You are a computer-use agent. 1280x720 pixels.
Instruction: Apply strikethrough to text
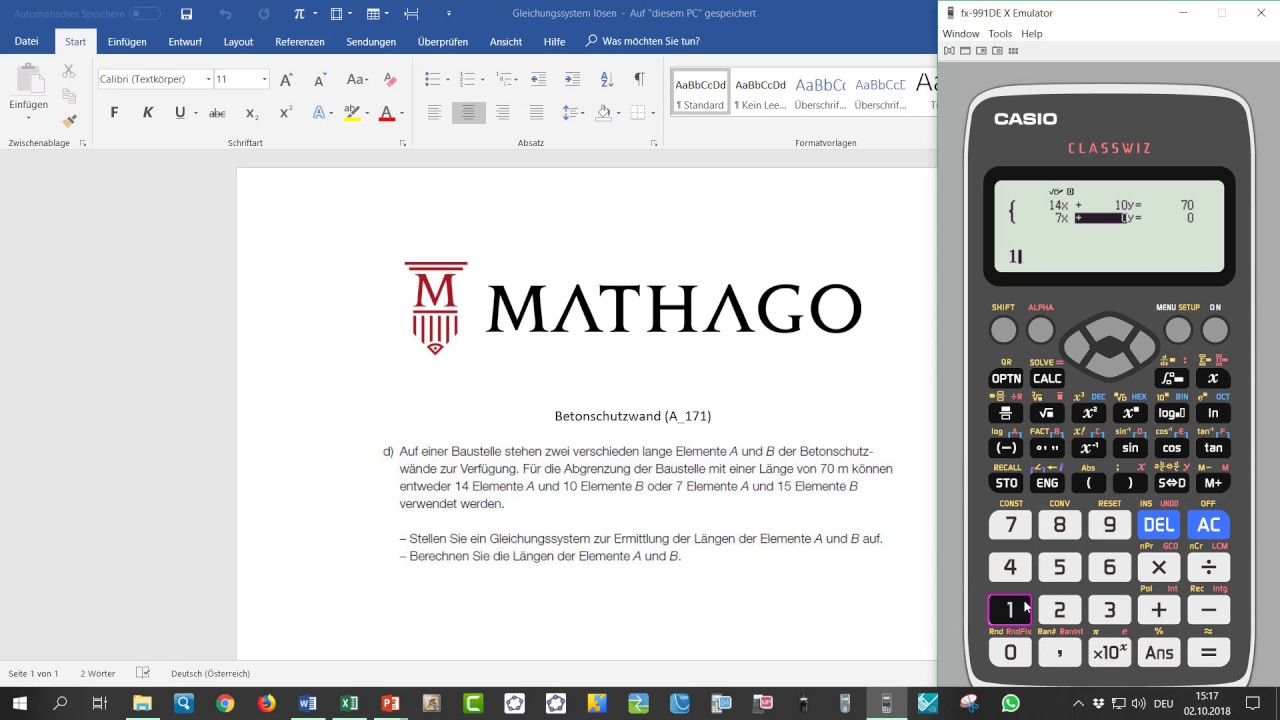tap(217, 113)
